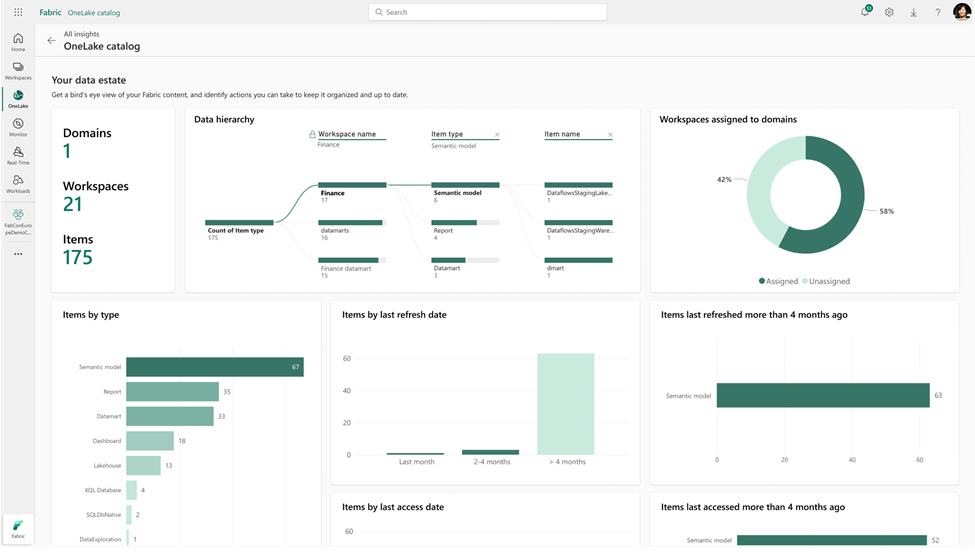Click the Items by last access date title
This screenshot has height=554, width=975.
coord(393,507)
